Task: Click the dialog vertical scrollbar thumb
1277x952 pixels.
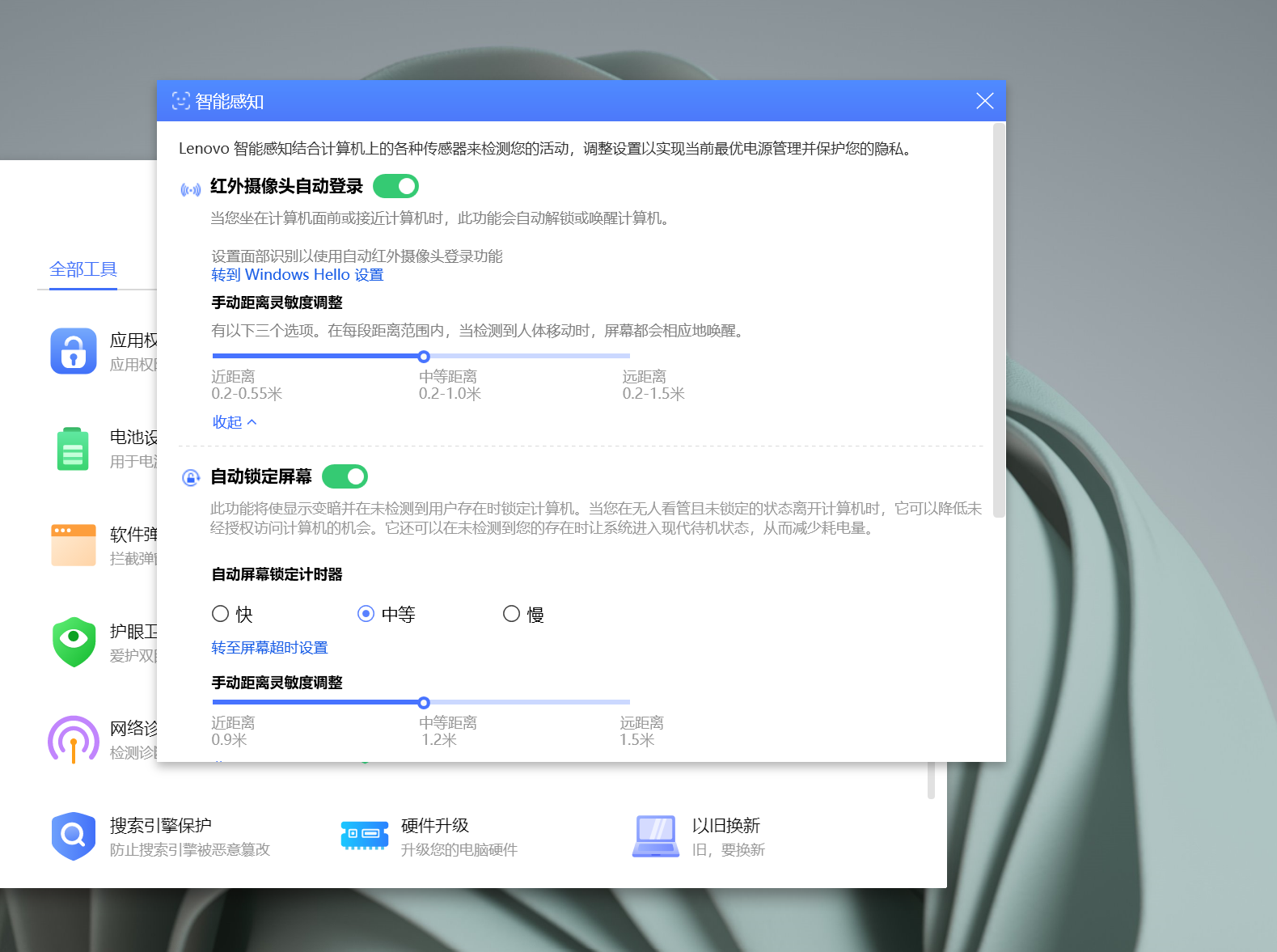Action: [999, 319]
